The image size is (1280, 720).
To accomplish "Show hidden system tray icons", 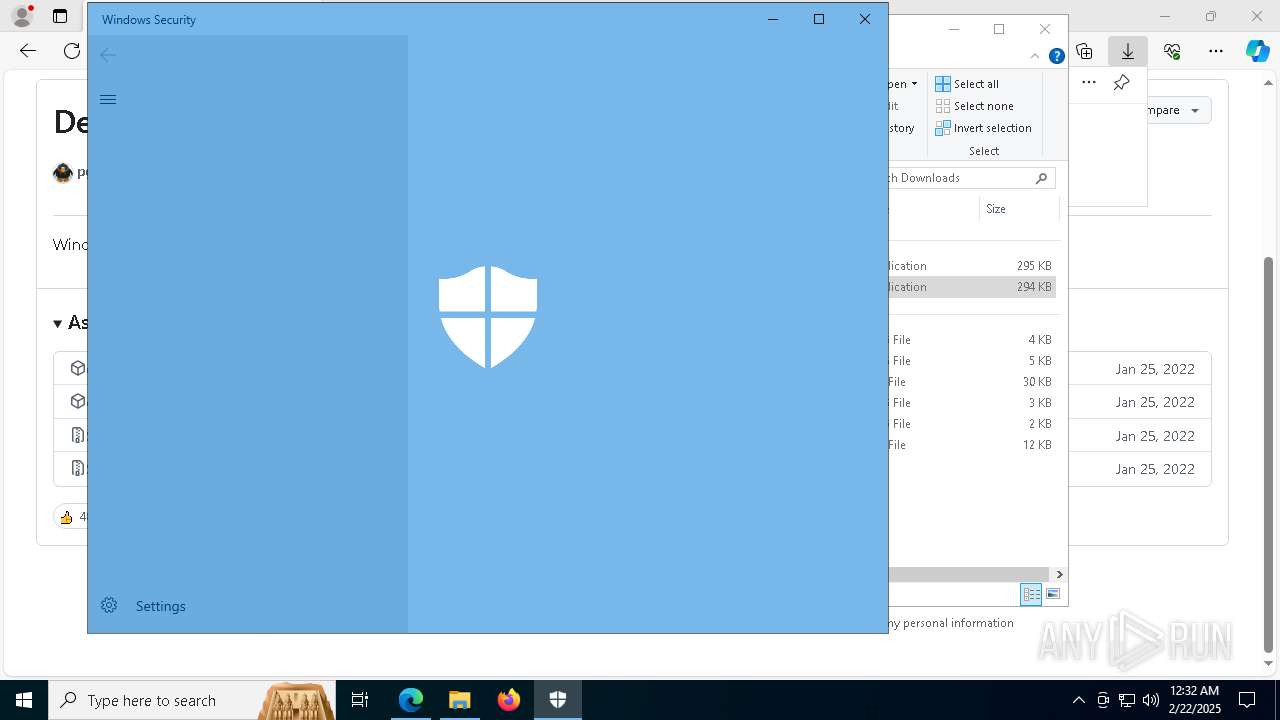I will 1078,700.
